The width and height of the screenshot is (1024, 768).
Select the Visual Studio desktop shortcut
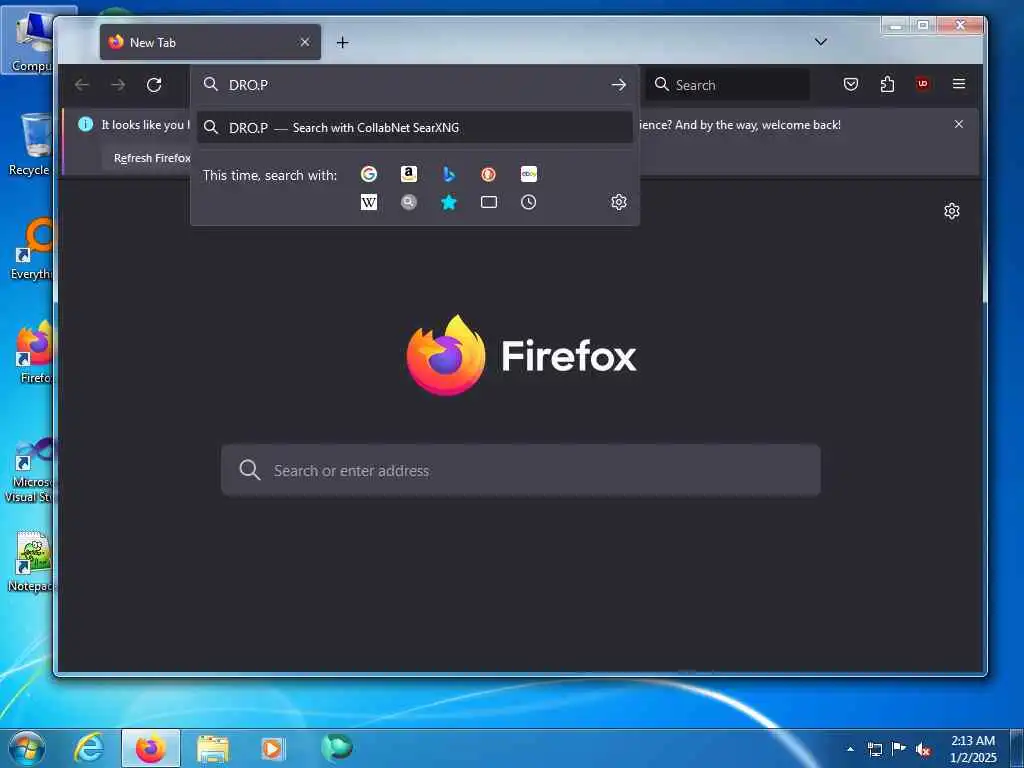click(x=30, y=470)
